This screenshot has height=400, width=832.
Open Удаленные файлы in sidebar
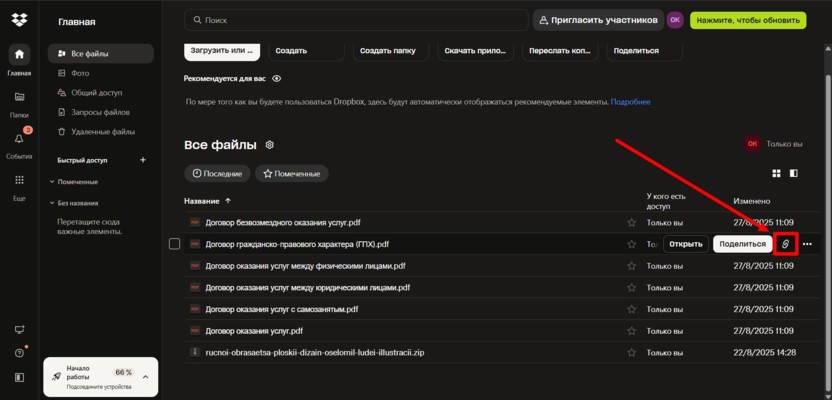tap(102, 131)
